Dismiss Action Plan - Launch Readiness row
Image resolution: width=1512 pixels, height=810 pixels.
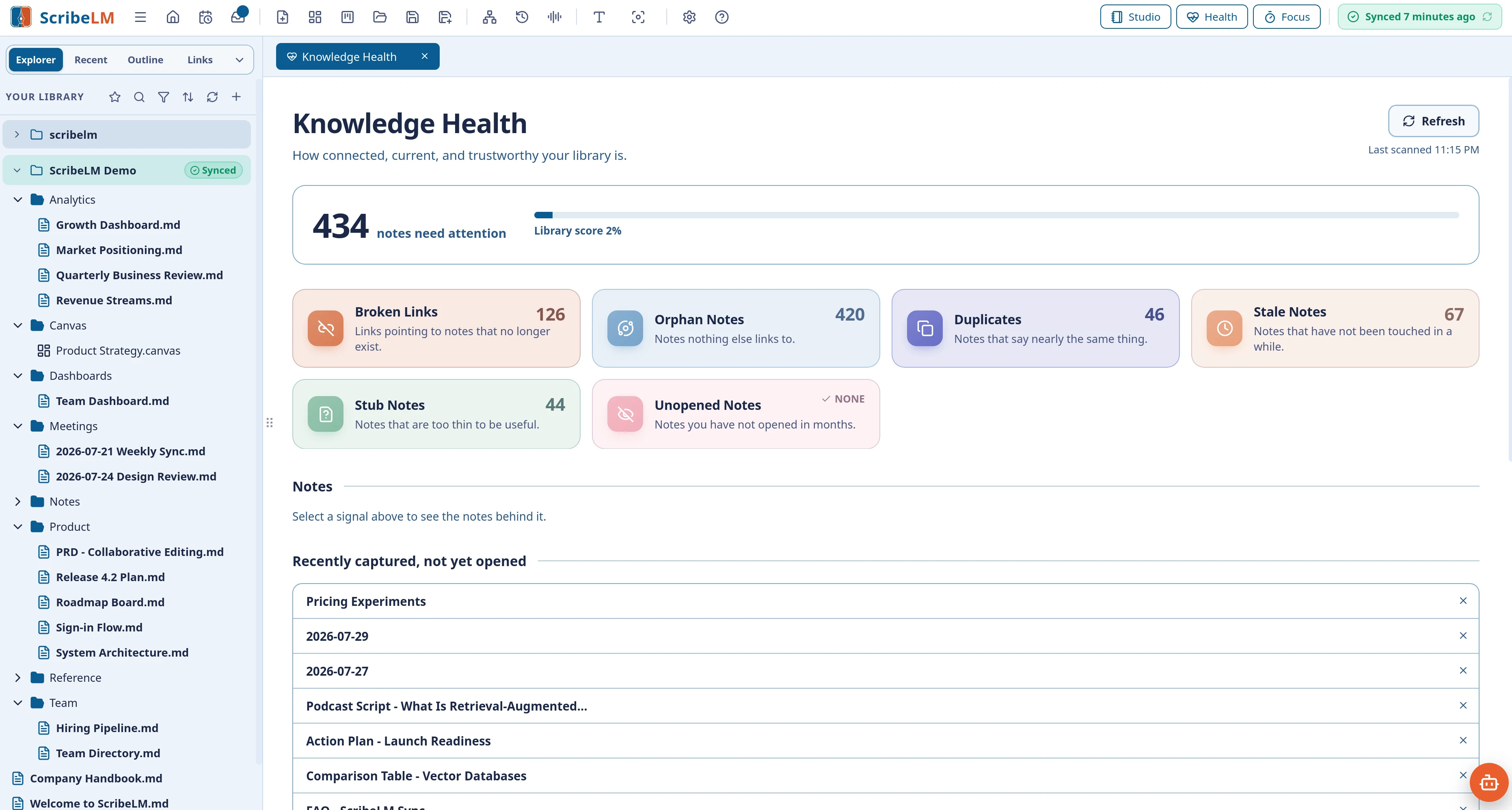coord(1463,741)
